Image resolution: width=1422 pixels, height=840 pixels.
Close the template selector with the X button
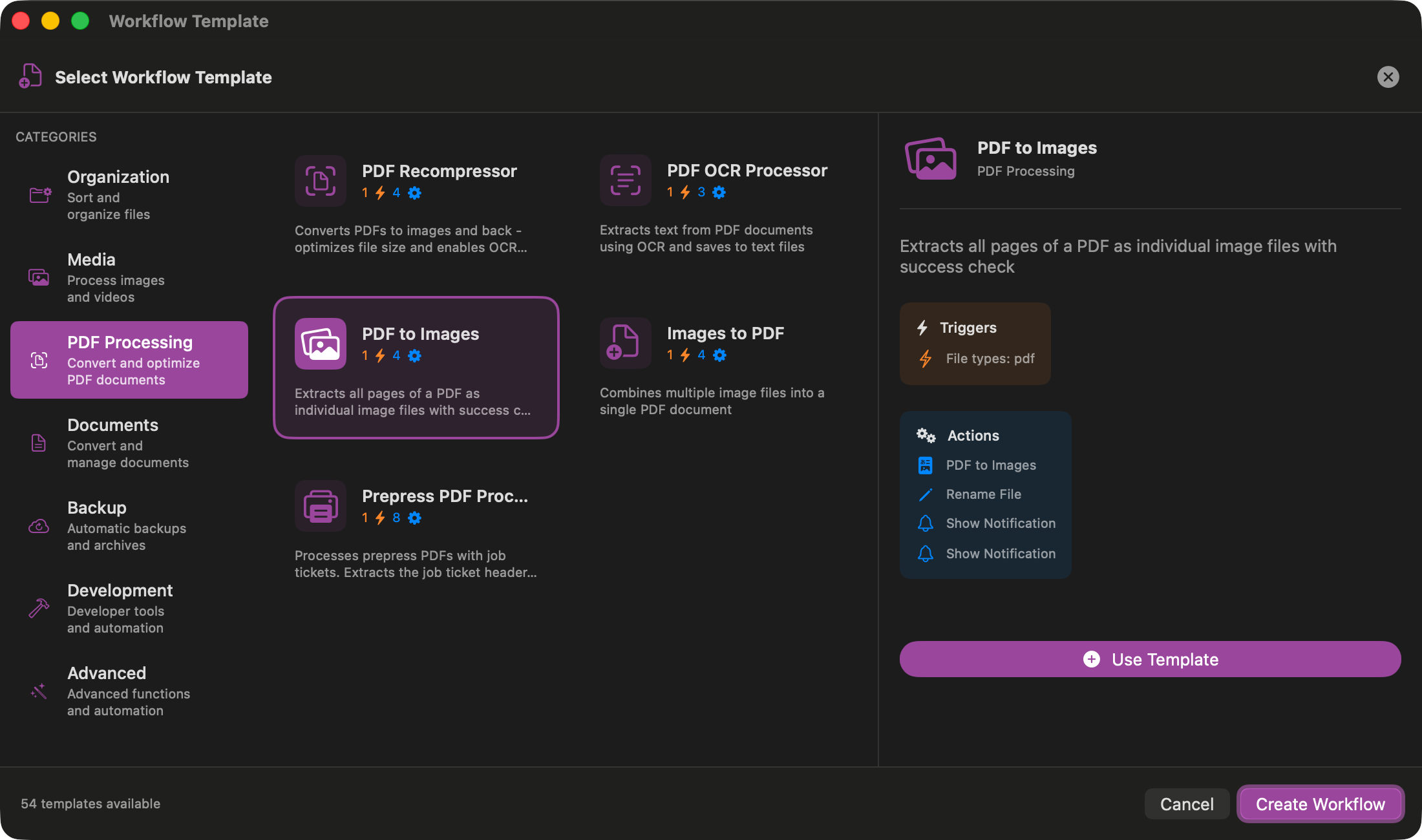click(x=1388, y=77)
